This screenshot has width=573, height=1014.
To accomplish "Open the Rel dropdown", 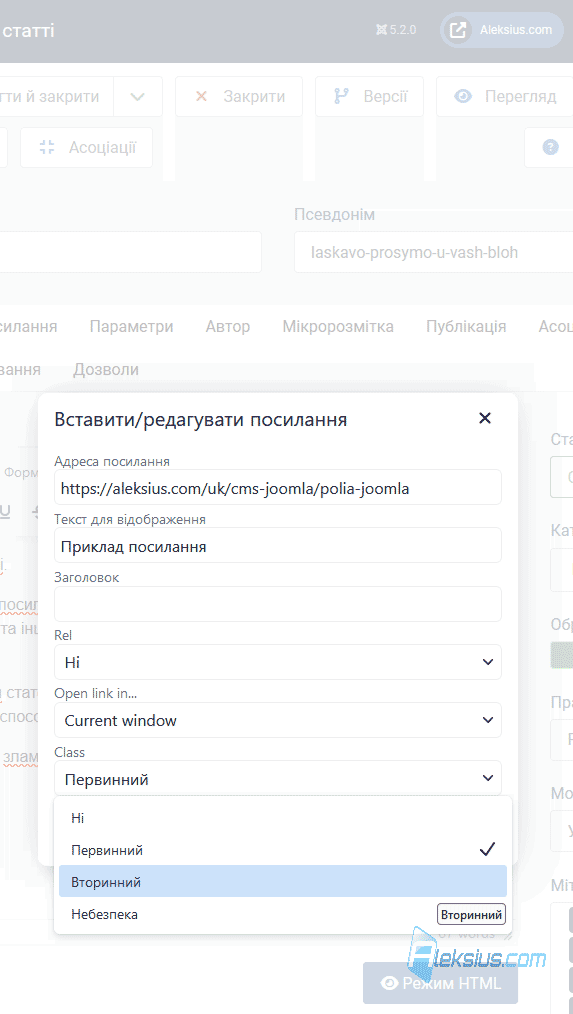I will (x=277, y=662).
